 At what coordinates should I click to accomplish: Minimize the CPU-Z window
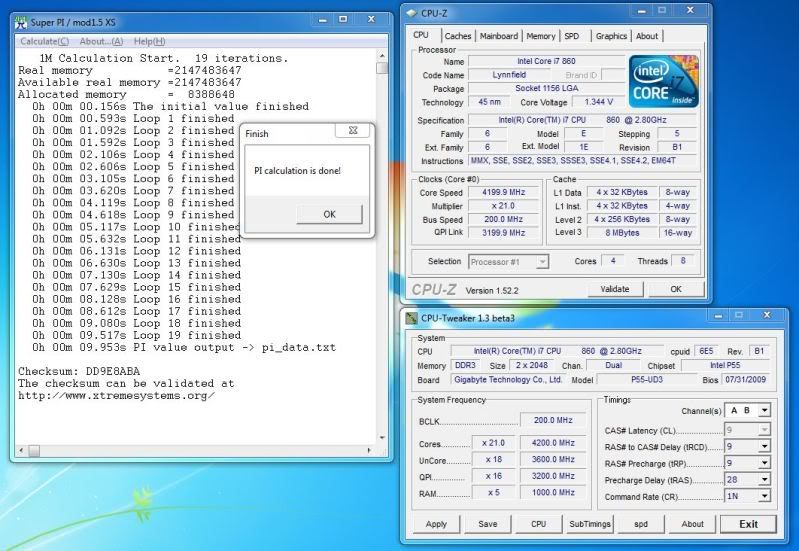tap(641, 11)
